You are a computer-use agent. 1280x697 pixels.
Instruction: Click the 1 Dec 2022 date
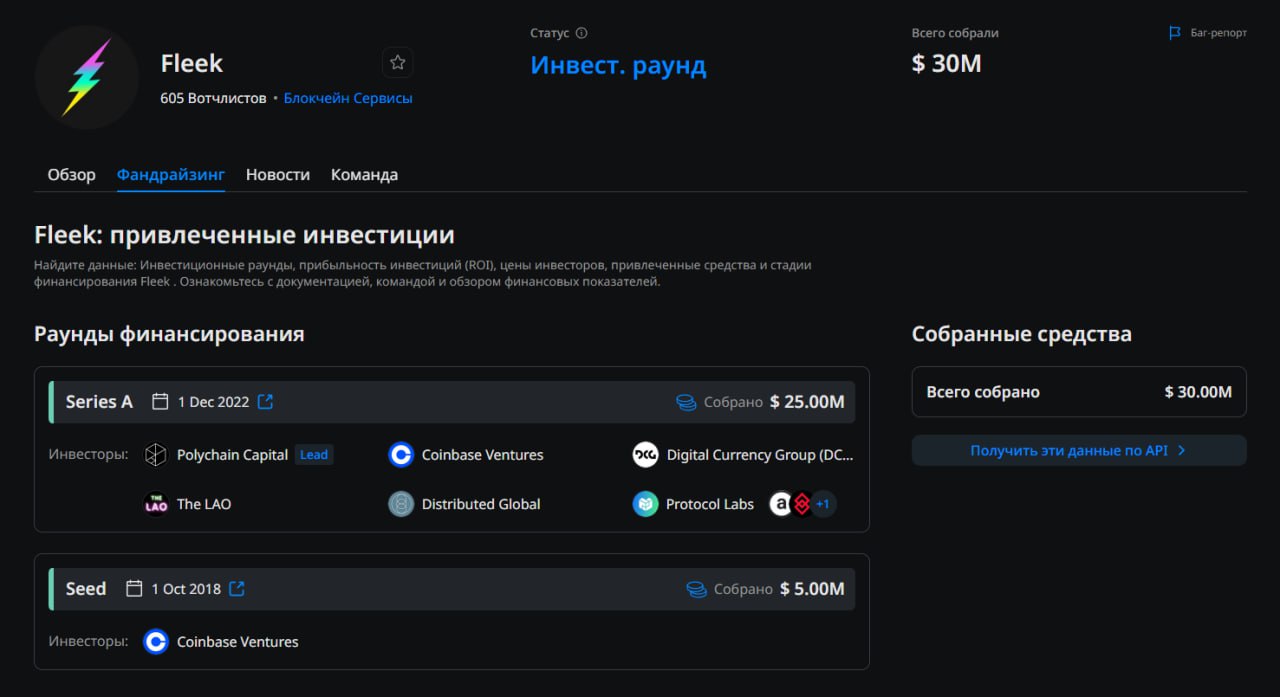coord(213,402)
